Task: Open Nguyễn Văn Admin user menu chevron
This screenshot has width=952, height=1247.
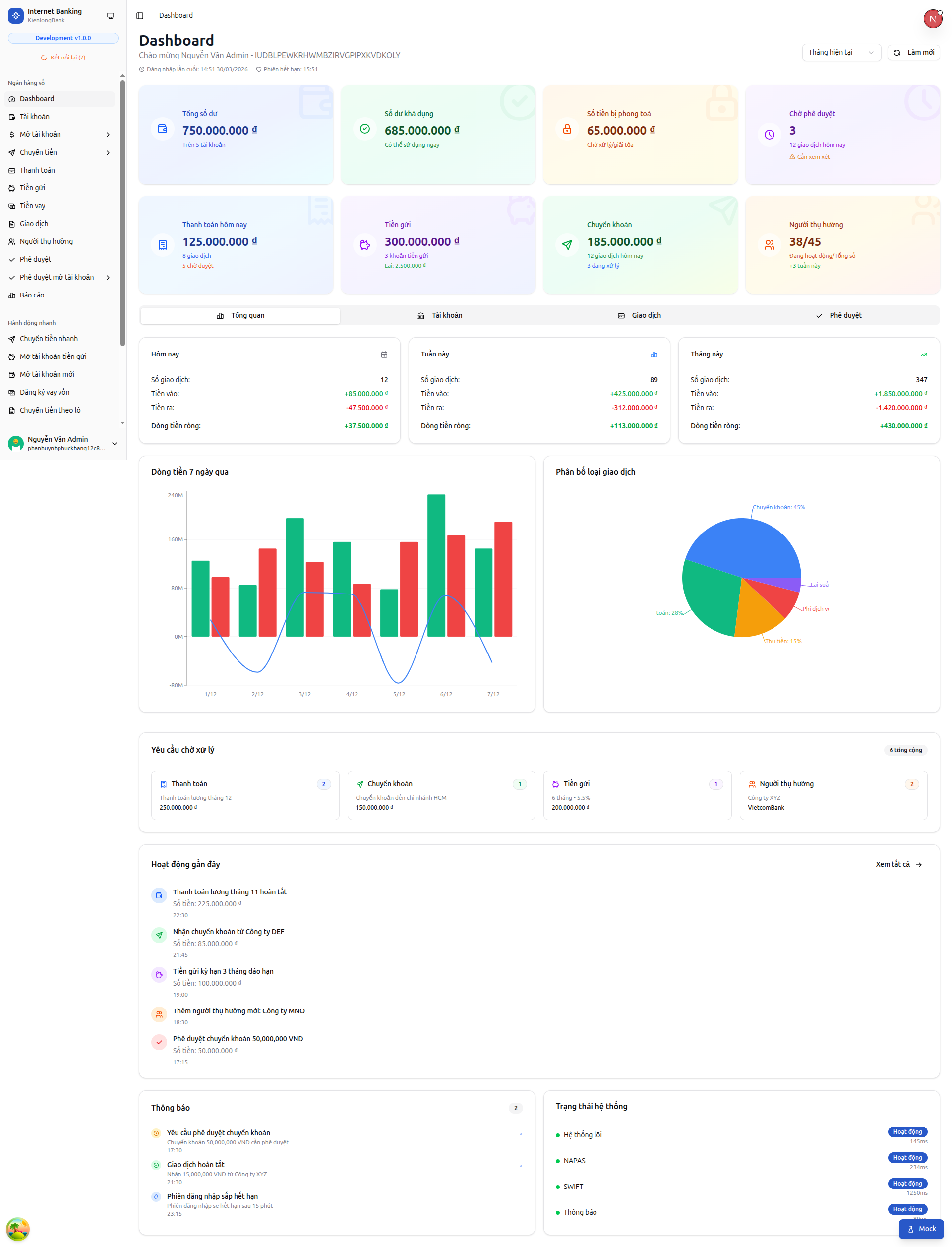Action: pyautogui.click(x=115, y=444)
